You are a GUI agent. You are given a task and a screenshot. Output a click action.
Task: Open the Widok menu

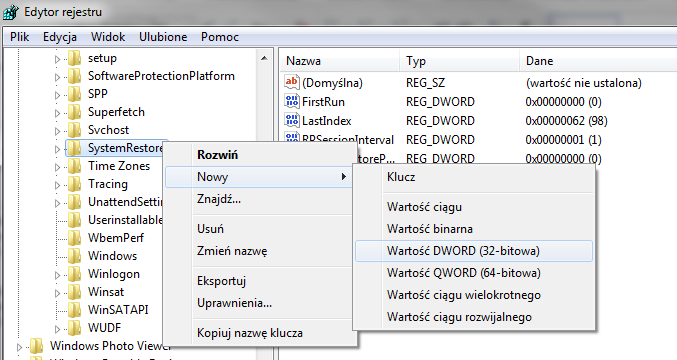coord(108,37)
